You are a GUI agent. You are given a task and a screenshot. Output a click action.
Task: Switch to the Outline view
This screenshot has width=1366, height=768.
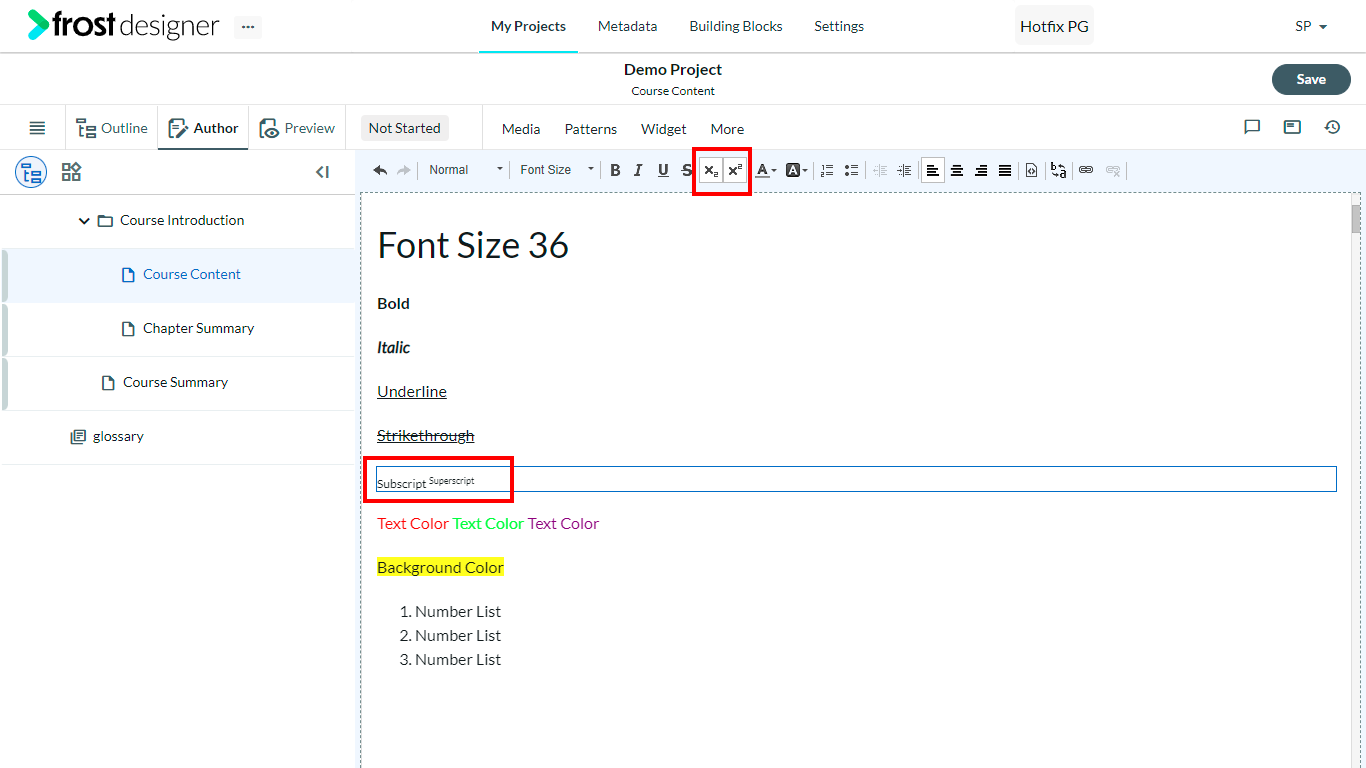click(112, 128)
